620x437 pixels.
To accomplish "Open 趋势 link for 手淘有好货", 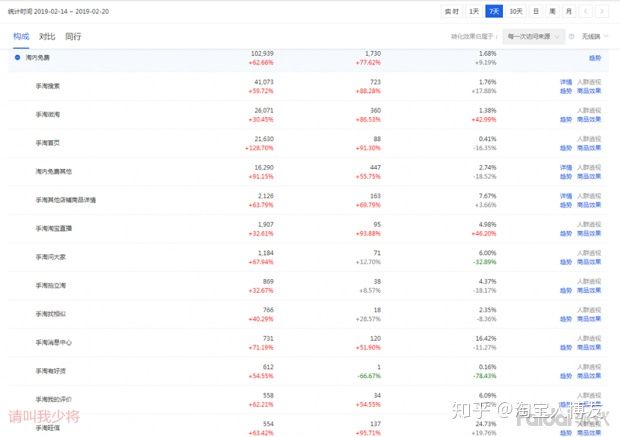I will pos(566,376).
